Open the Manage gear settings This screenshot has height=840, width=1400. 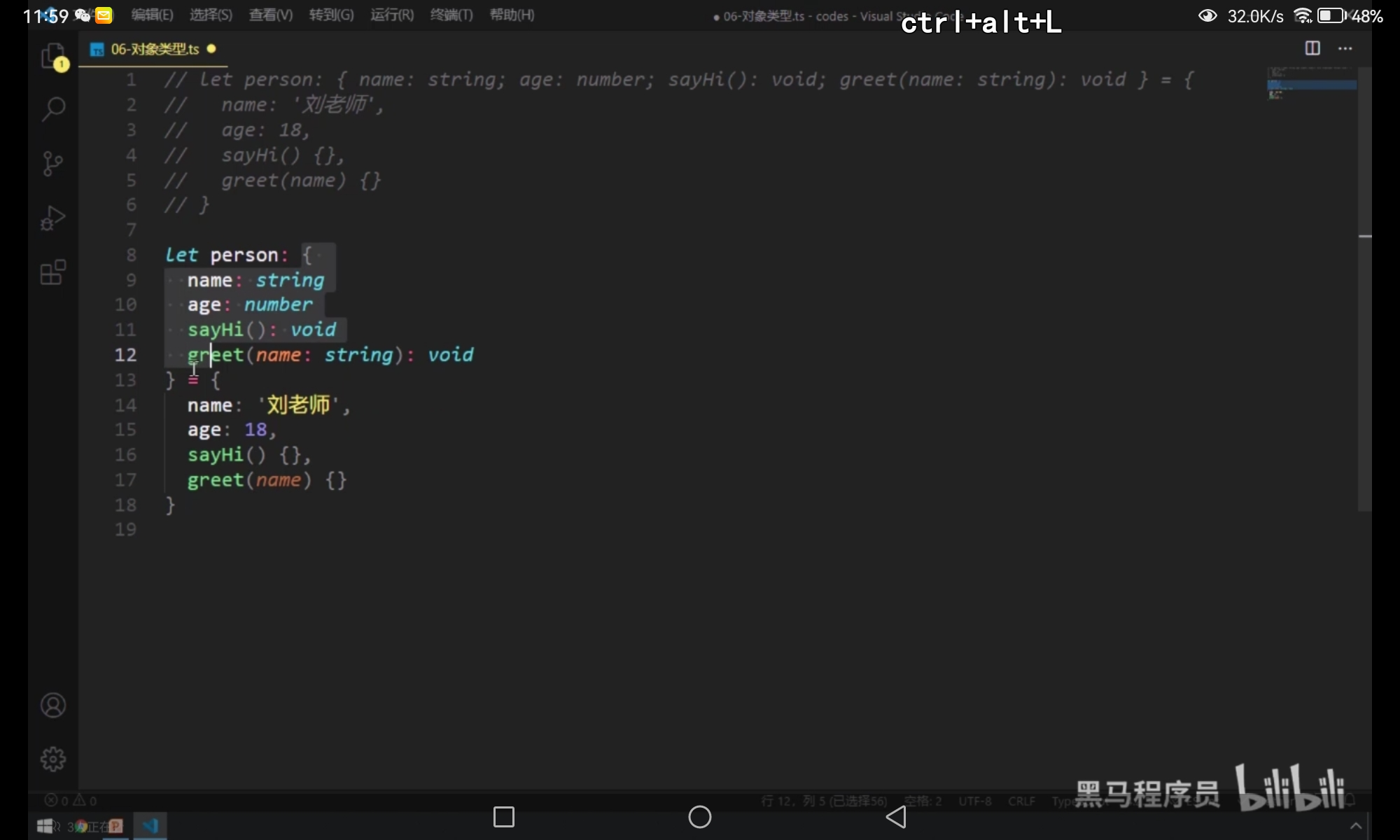point(53,759)
